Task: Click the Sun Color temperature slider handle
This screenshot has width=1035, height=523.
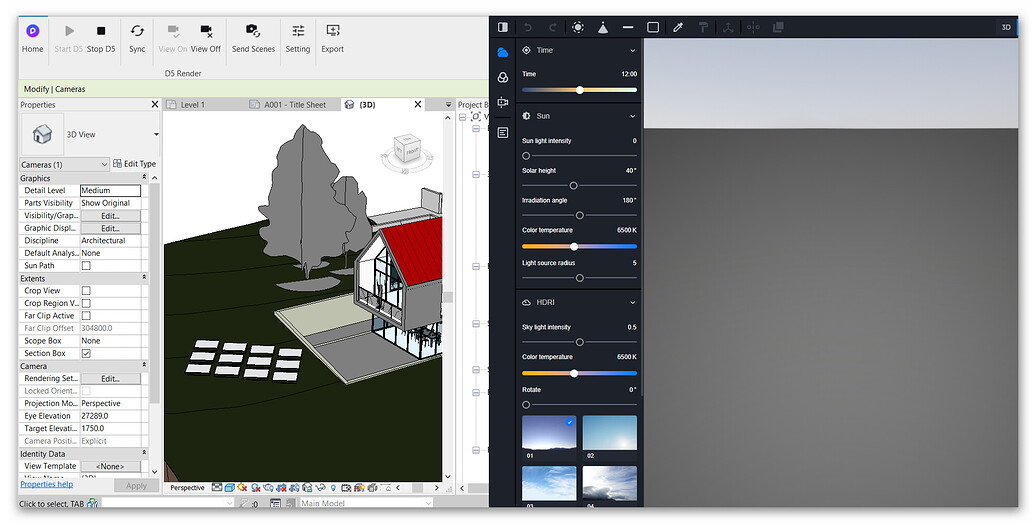Action: click(574, 246)
